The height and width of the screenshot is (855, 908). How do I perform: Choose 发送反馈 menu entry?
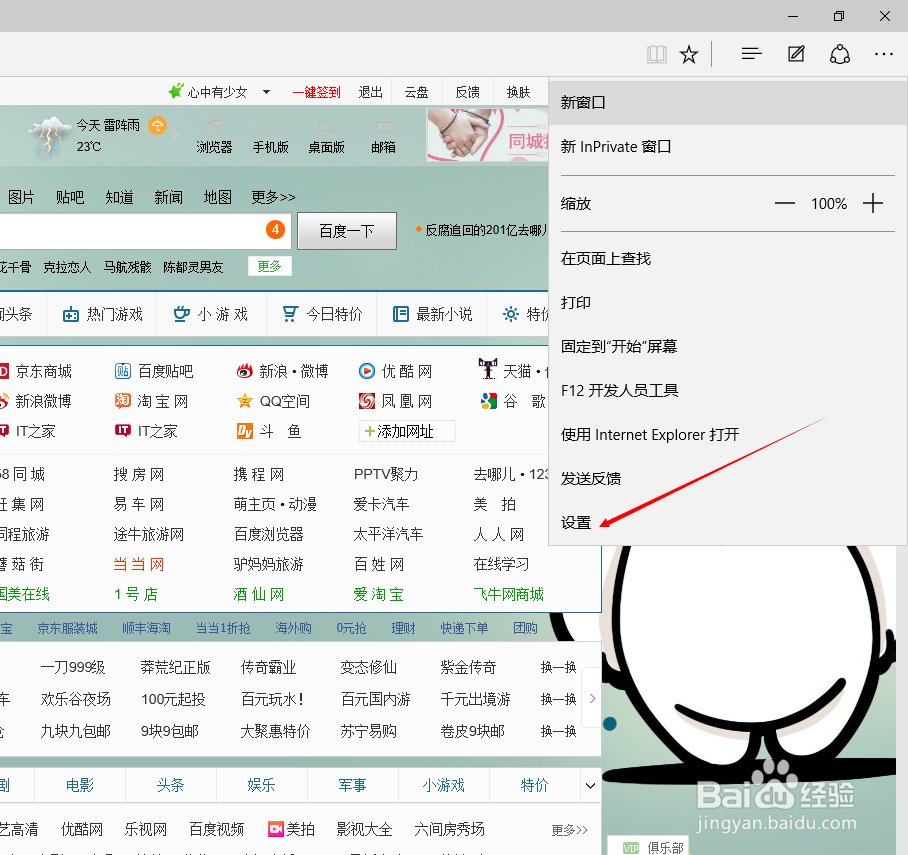point(727,478)
